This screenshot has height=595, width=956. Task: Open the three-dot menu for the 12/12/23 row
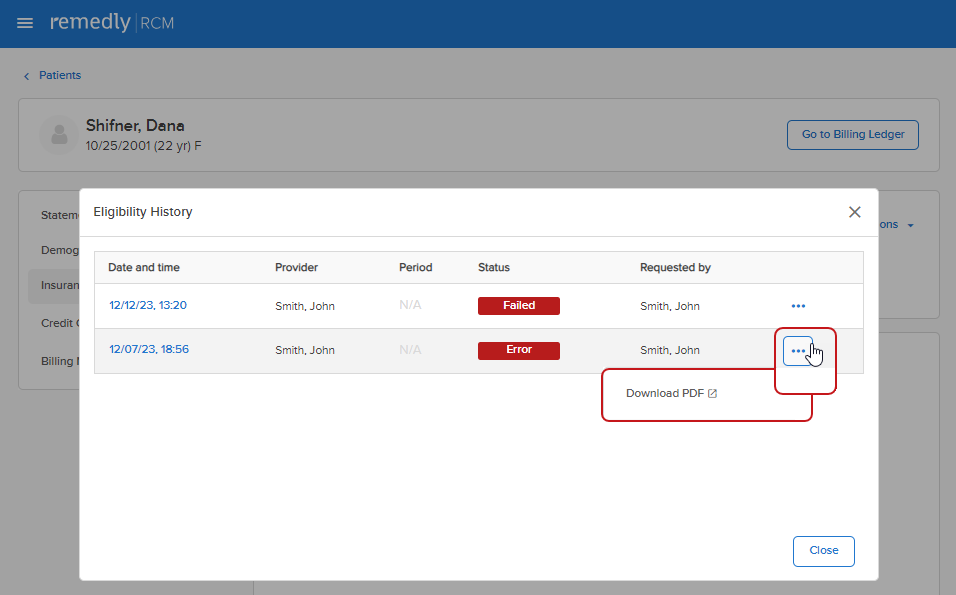point(798,306)
